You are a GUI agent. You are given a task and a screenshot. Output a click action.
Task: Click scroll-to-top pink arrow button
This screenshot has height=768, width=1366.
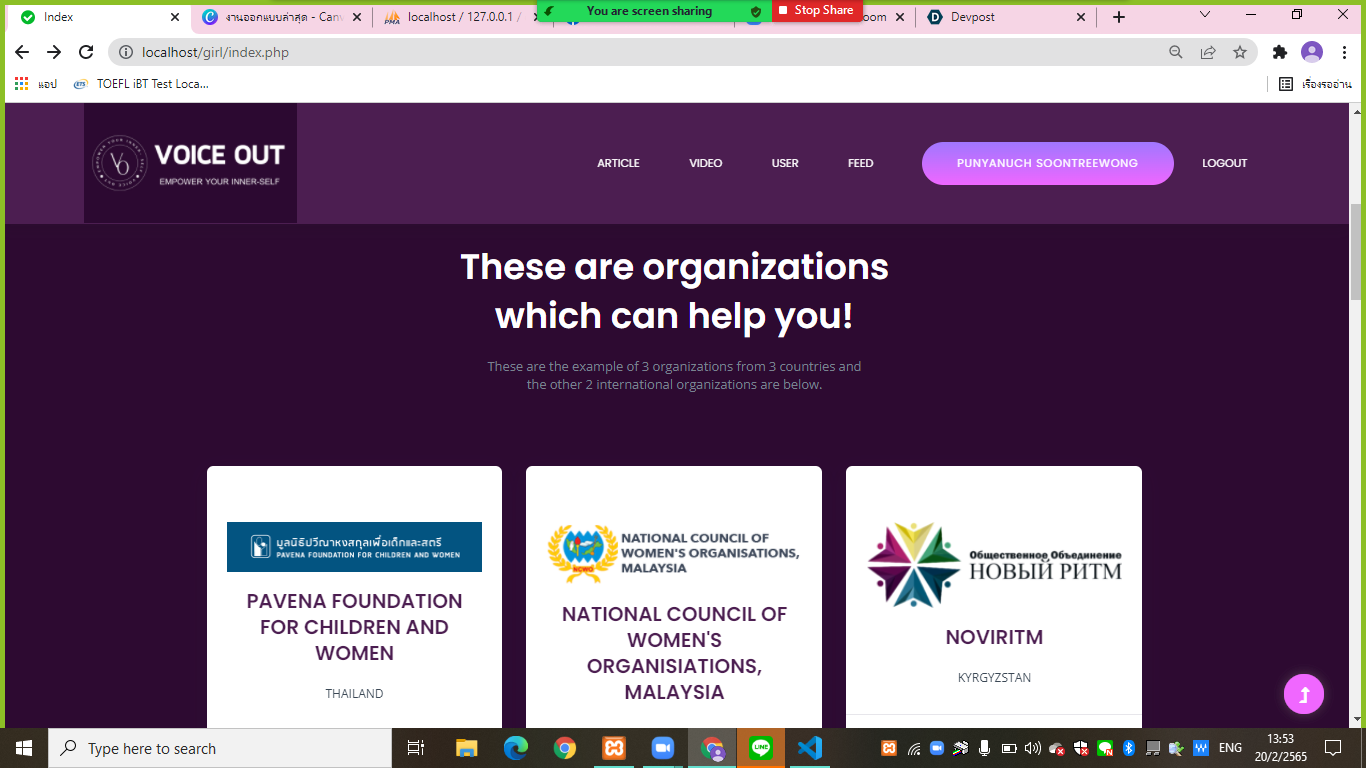pos(1304,694)
